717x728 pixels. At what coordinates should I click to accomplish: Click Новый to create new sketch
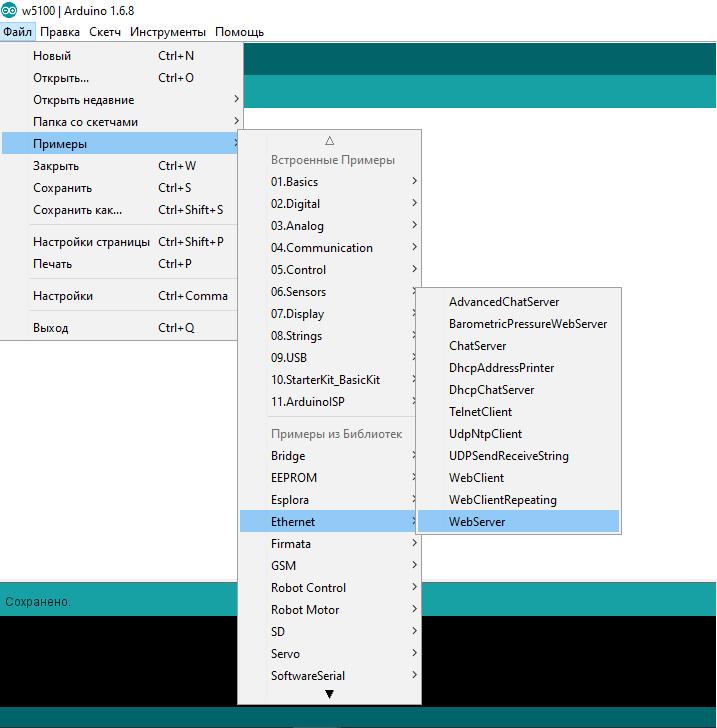click(x=52, y=56)
